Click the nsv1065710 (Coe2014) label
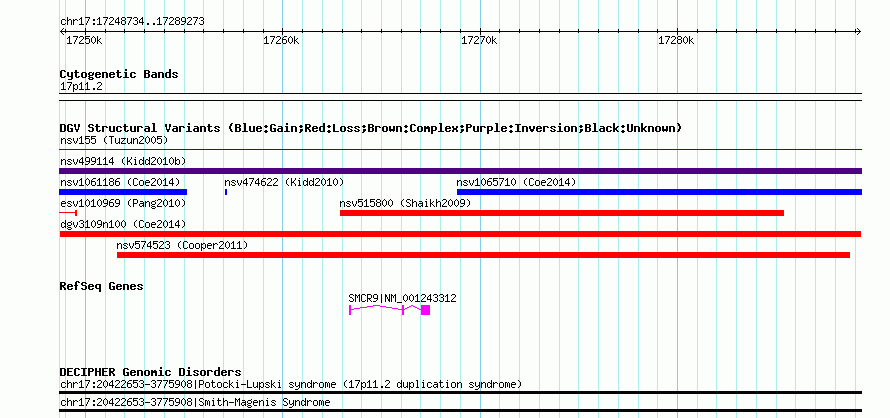The height and width of the screenshot is (418, 890). 517,182
